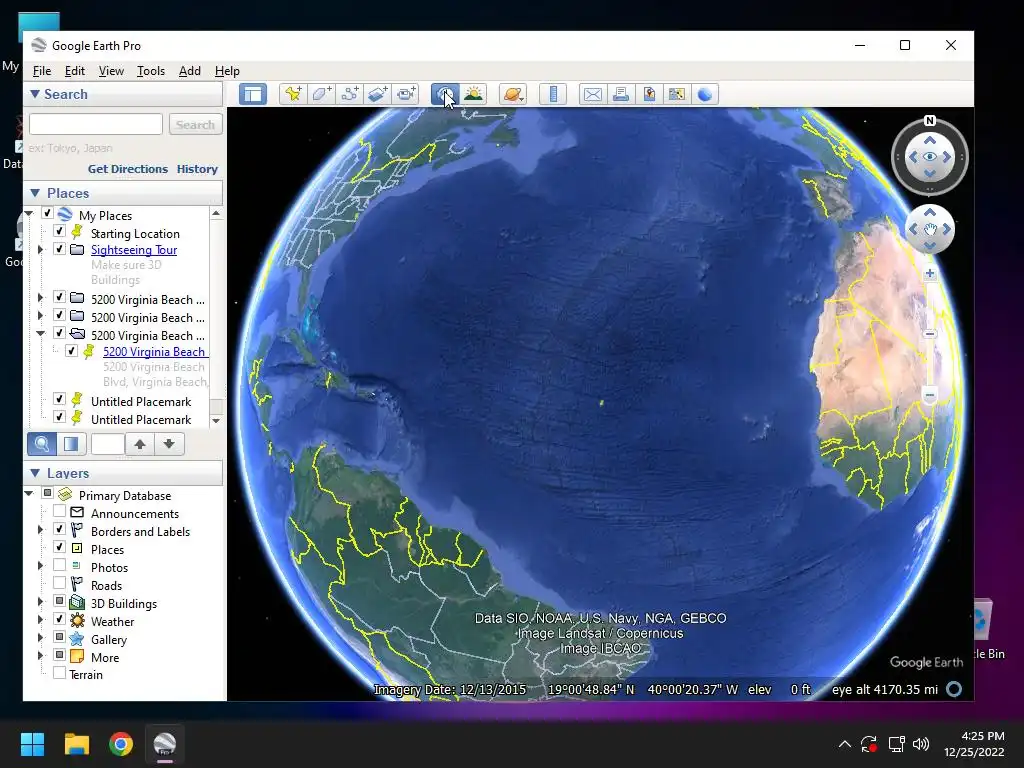Uncheck the Starting Location checkbox
Viewport: 1024px width, 768px height.
59,231
